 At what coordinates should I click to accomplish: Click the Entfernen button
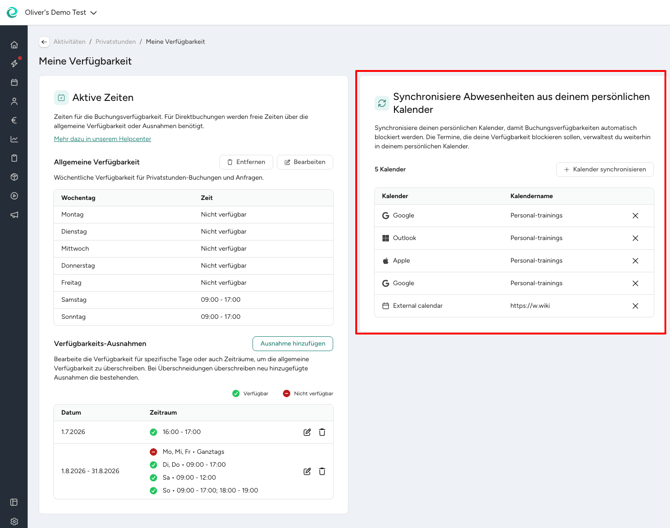click(x=246, y=162)
